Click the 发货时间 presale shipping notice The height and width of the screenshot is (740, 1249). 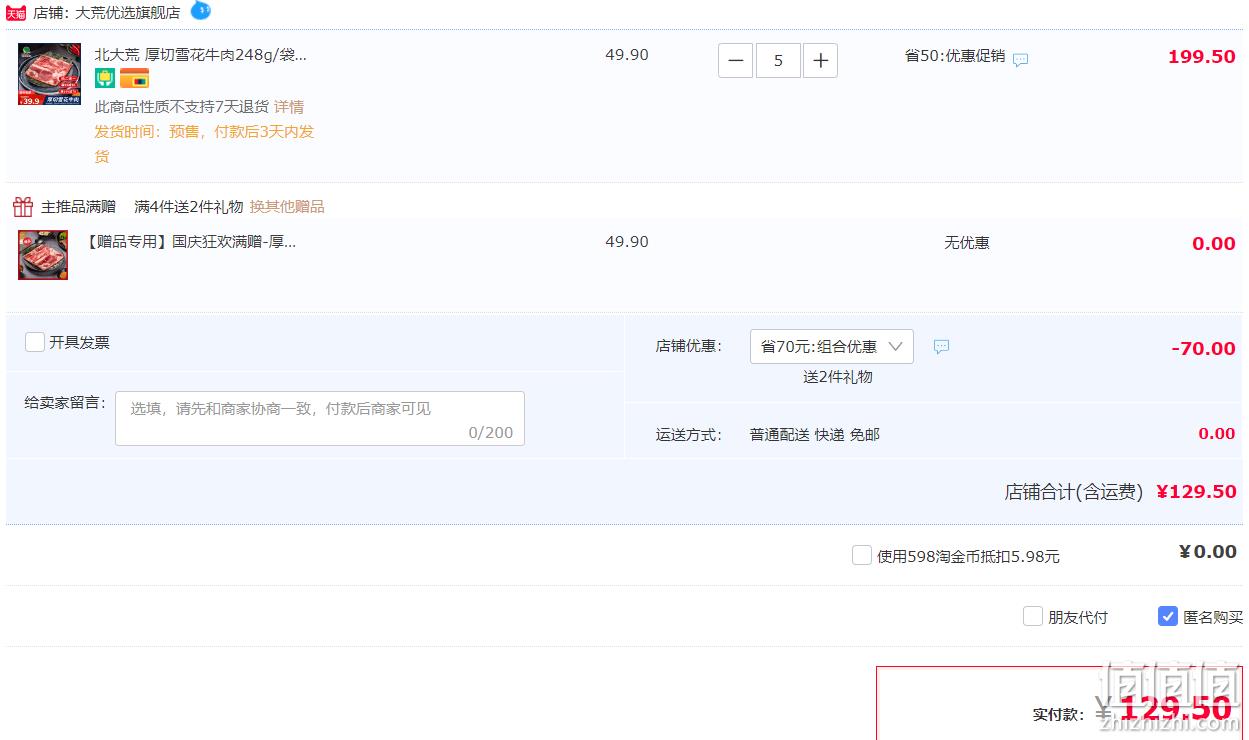coord(205,144)
